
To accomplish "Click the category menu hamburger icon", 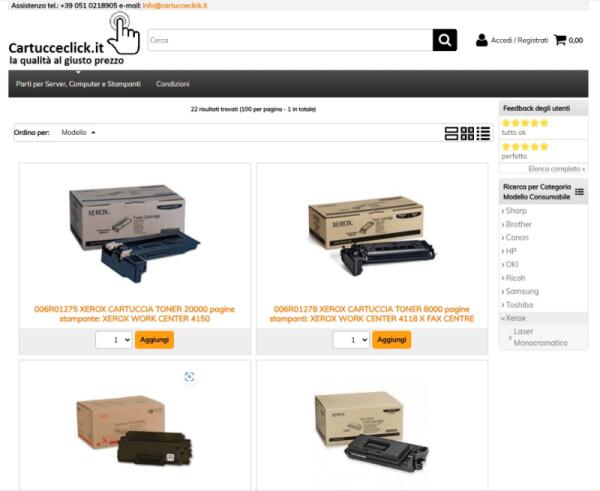I will click(x=579, y=192).
